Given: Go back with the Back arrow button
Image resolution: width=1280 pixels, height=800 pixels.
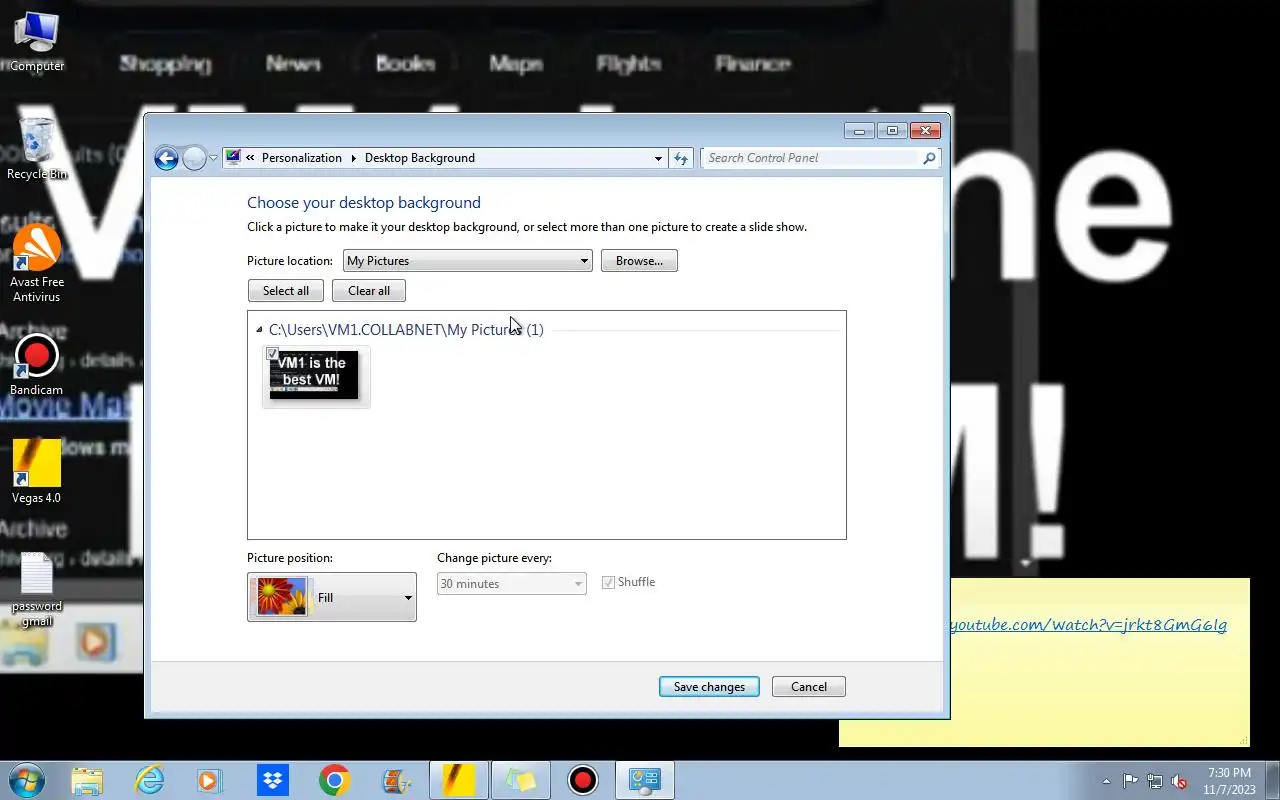Looking at the screenshot, I should click(166, 158).
